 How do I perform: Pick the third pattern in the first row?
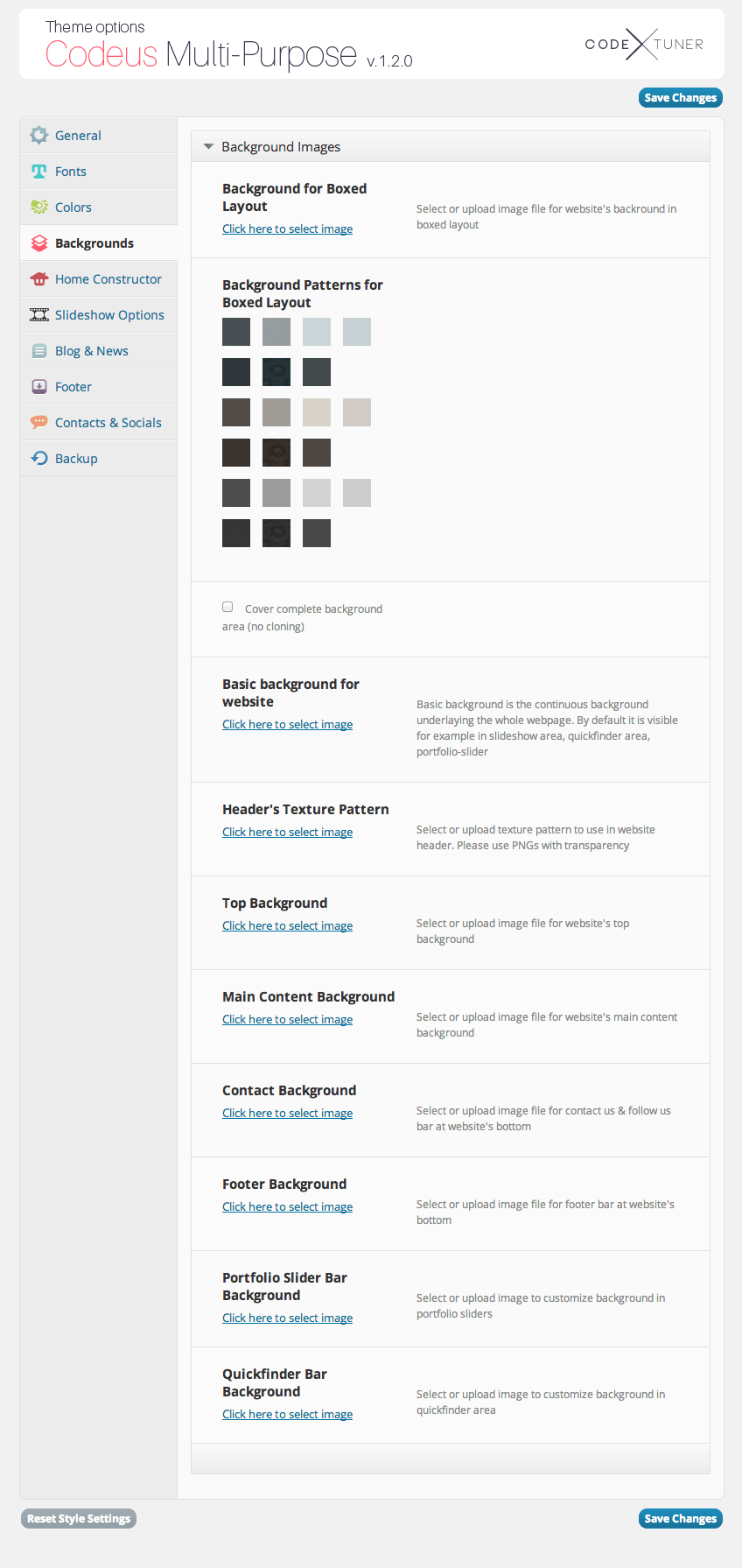(317, 332)
